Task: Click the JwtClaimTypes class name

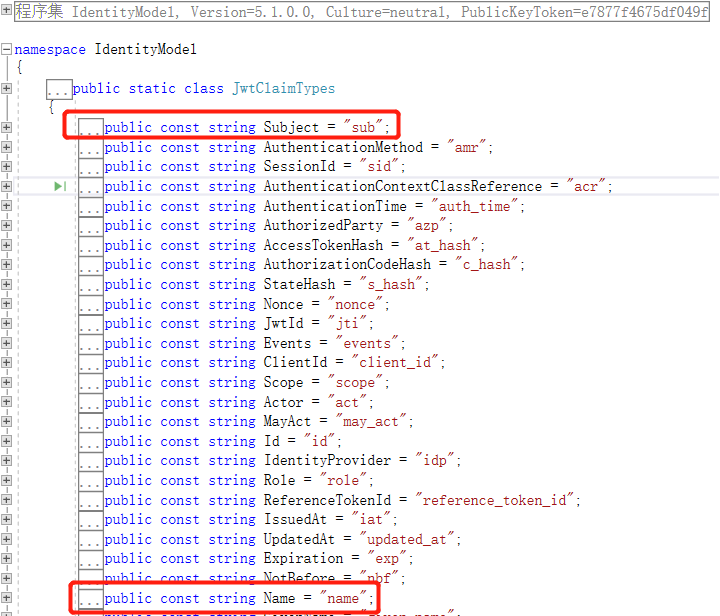Action: [284, 88]
